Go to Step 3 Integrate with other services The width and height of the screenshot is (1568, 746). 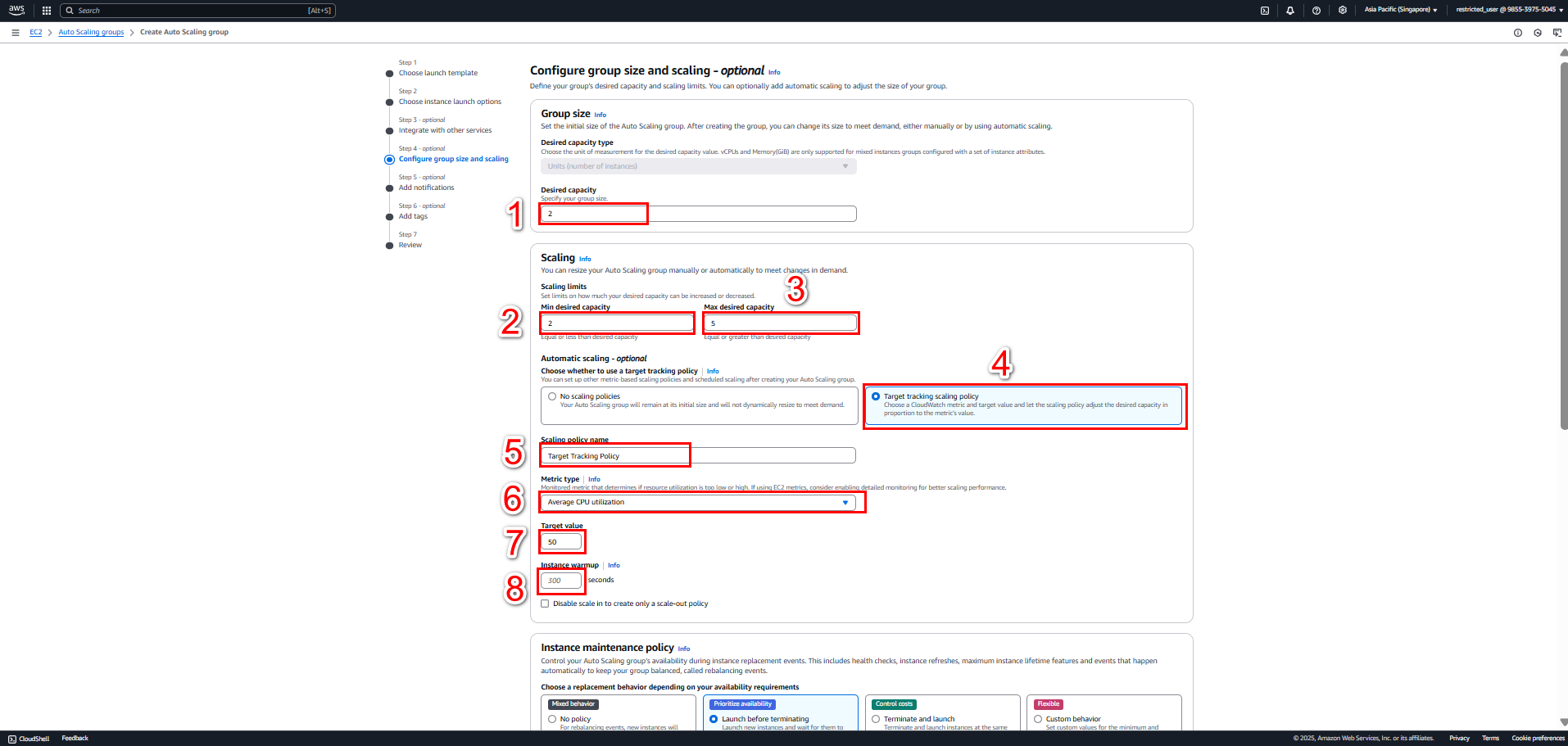click(x=445, y=130)
